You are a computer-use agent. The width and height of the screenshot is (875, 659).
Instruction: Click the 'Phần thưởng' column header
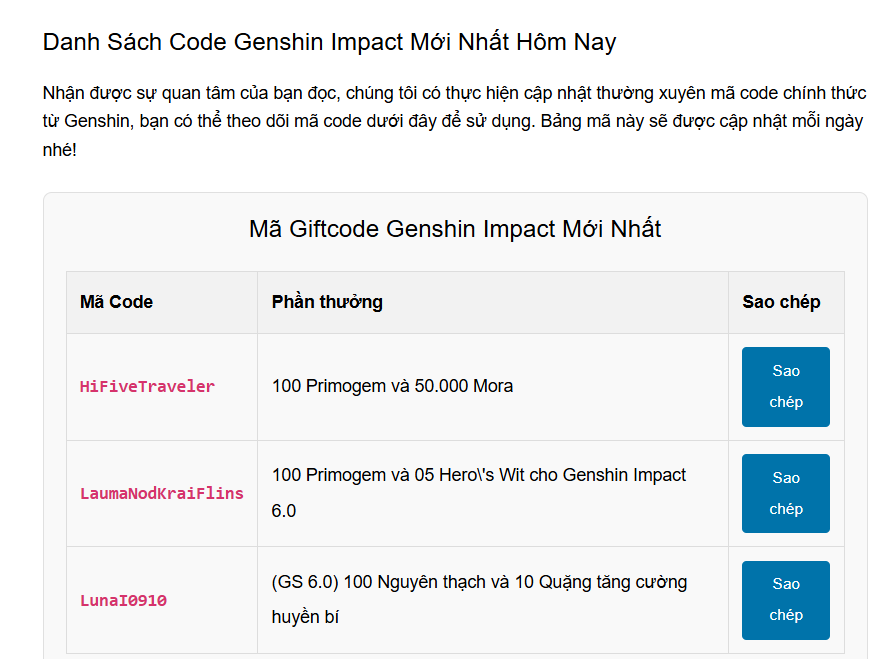[327, 302]
